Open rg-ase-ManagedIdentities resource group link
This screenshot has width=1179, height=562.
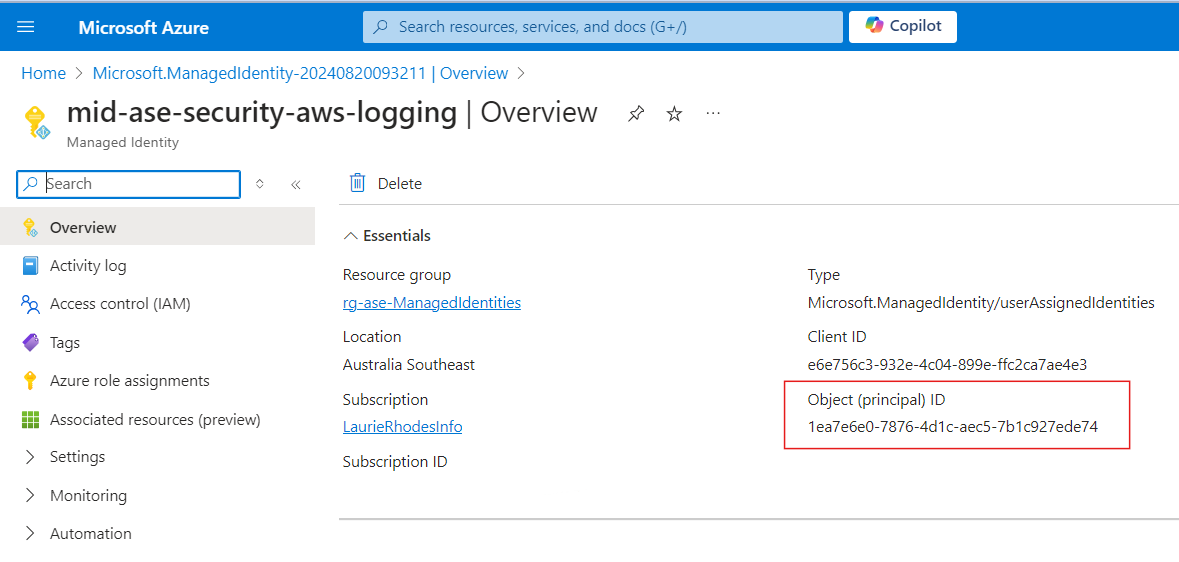(432, 302)
